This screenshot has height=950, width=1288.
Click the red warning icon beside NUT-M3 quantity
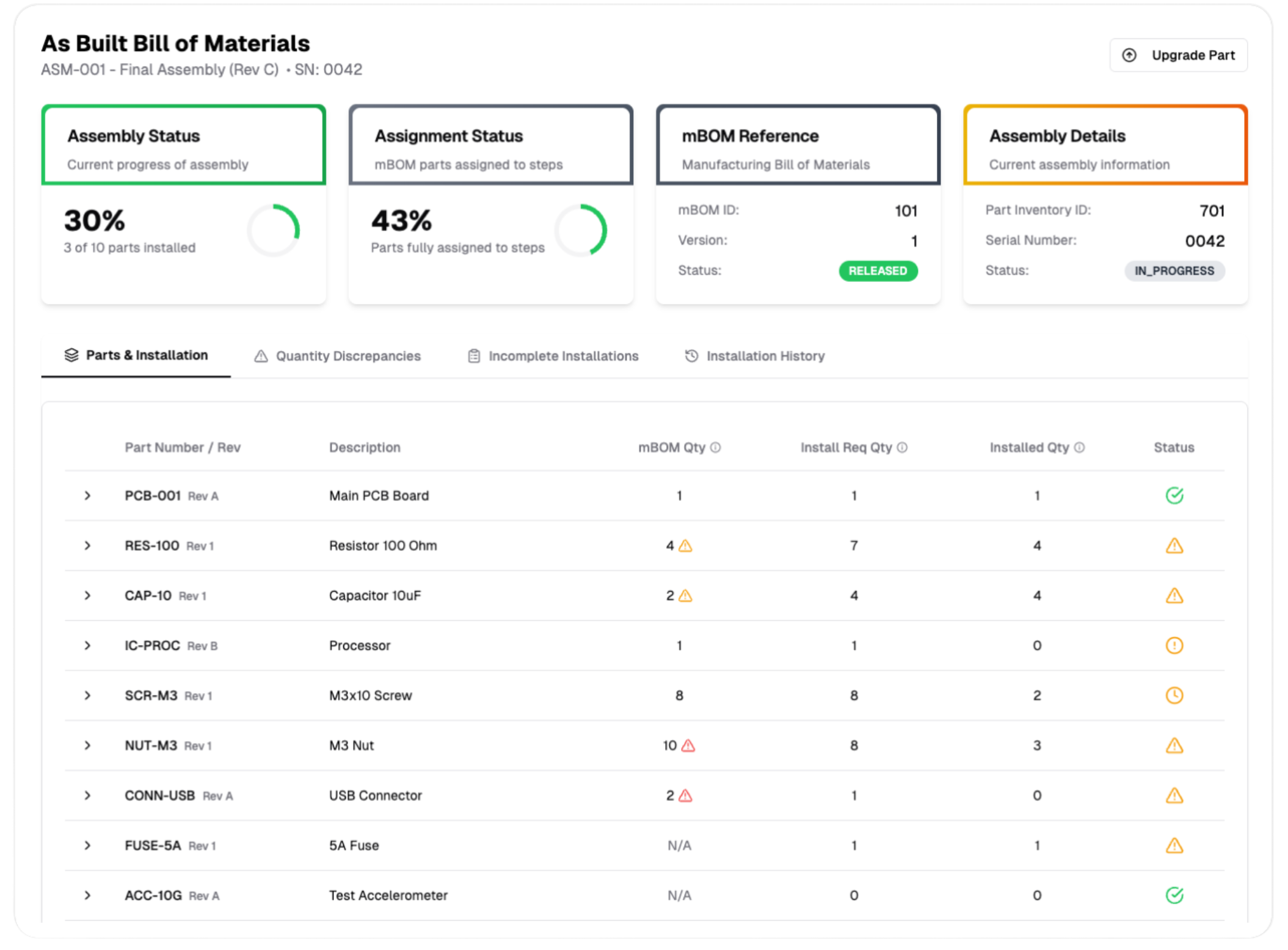pos(688,745)
